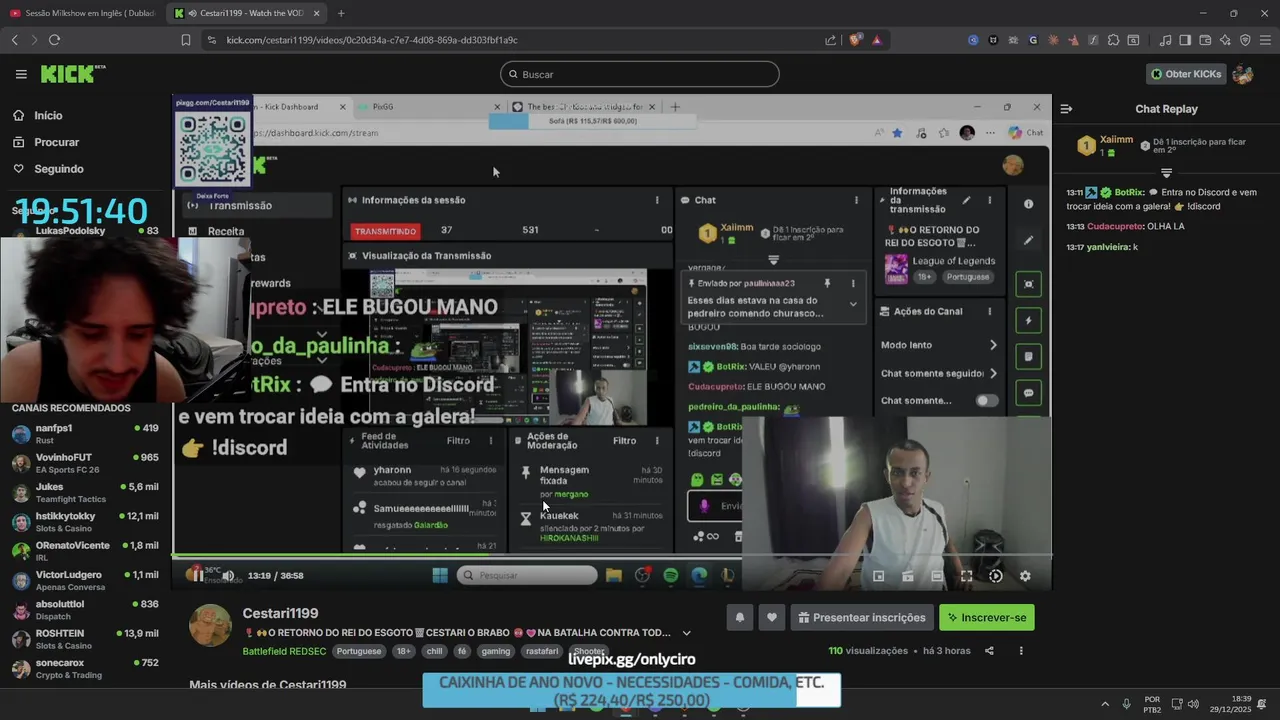Collapse the Chat Replay panel arrow icon
This screenshot has width=1280, height=720.
[1066, 109]
